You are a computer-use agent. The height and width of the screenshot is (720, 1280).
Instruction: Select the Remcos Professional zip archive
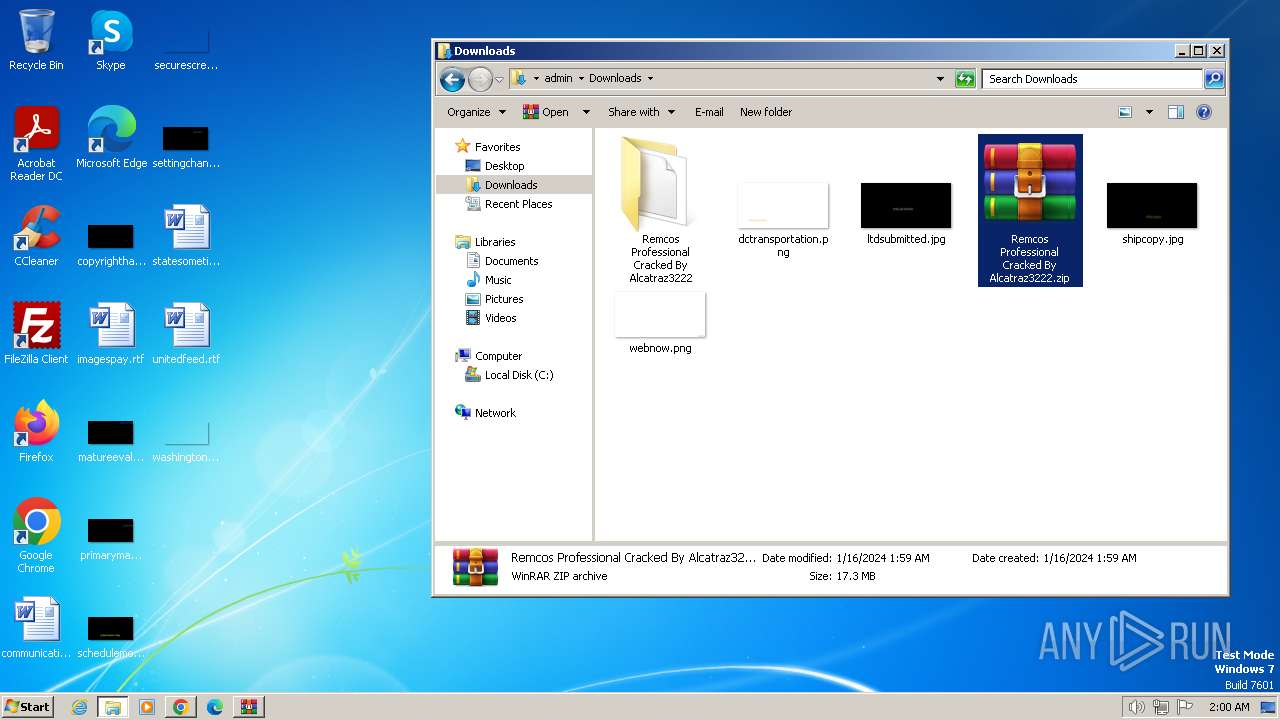(1030, 211)
